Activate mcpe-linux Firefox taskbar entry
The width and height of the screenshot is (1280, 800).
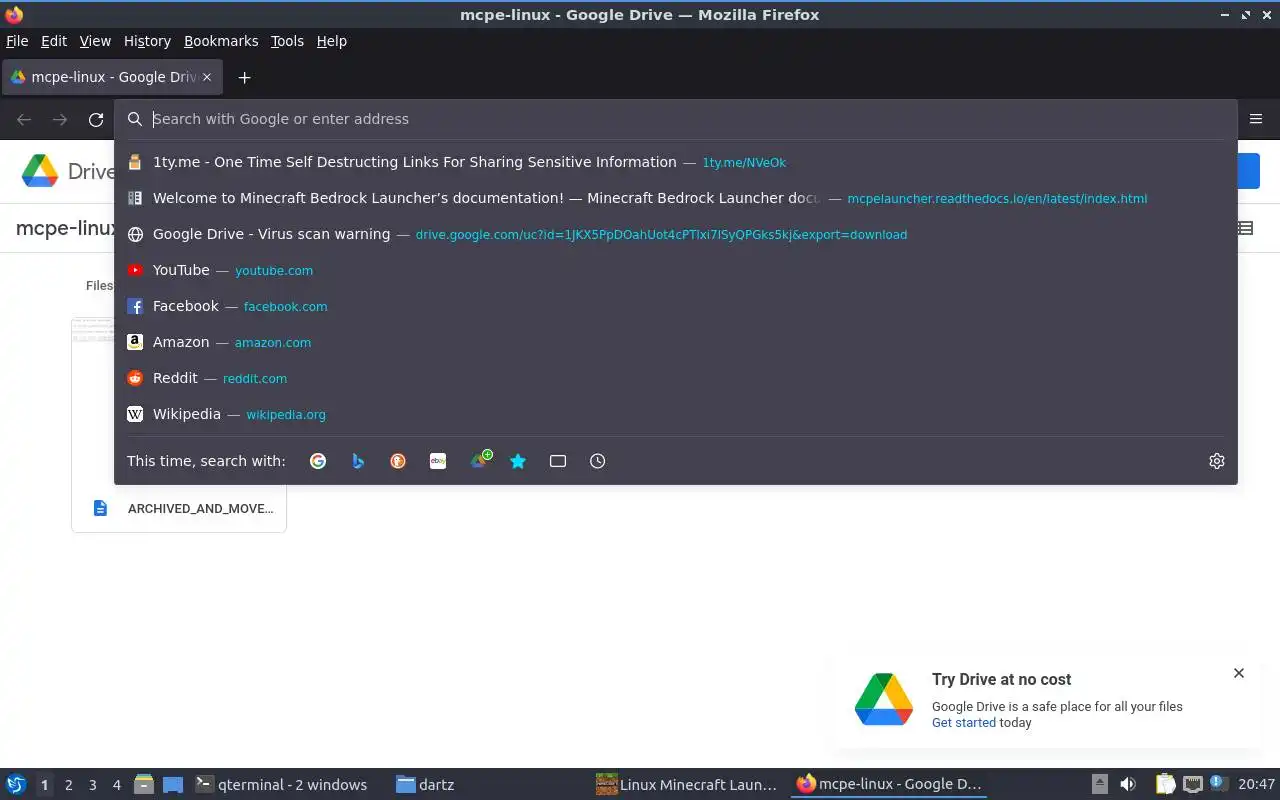click(x=889, y=785)
